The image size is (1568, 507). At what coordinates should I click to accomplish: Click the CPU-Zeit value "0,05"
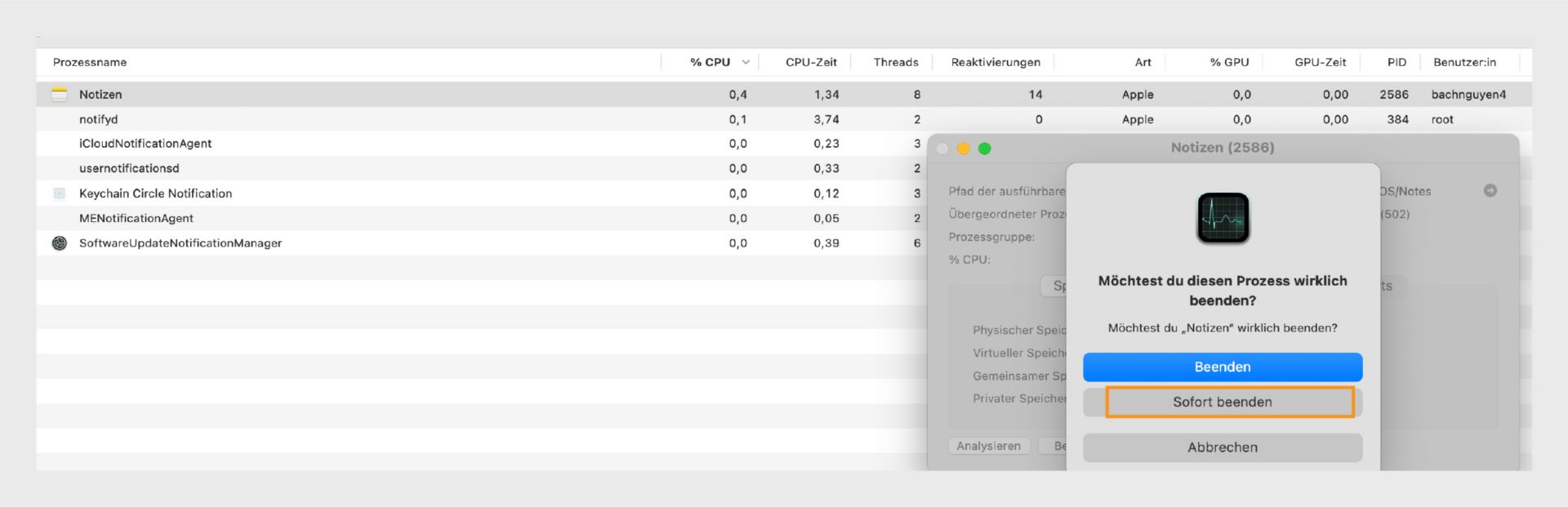click(826, 218)
